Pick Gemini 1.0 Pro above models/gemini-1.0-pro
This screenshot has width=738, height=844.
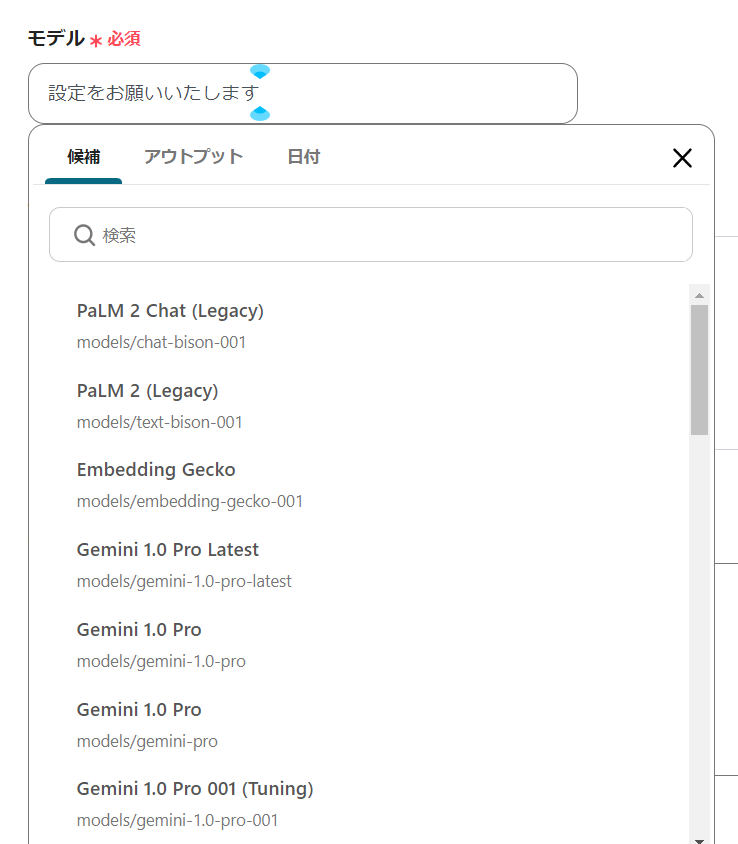click(x=139, y=630)
